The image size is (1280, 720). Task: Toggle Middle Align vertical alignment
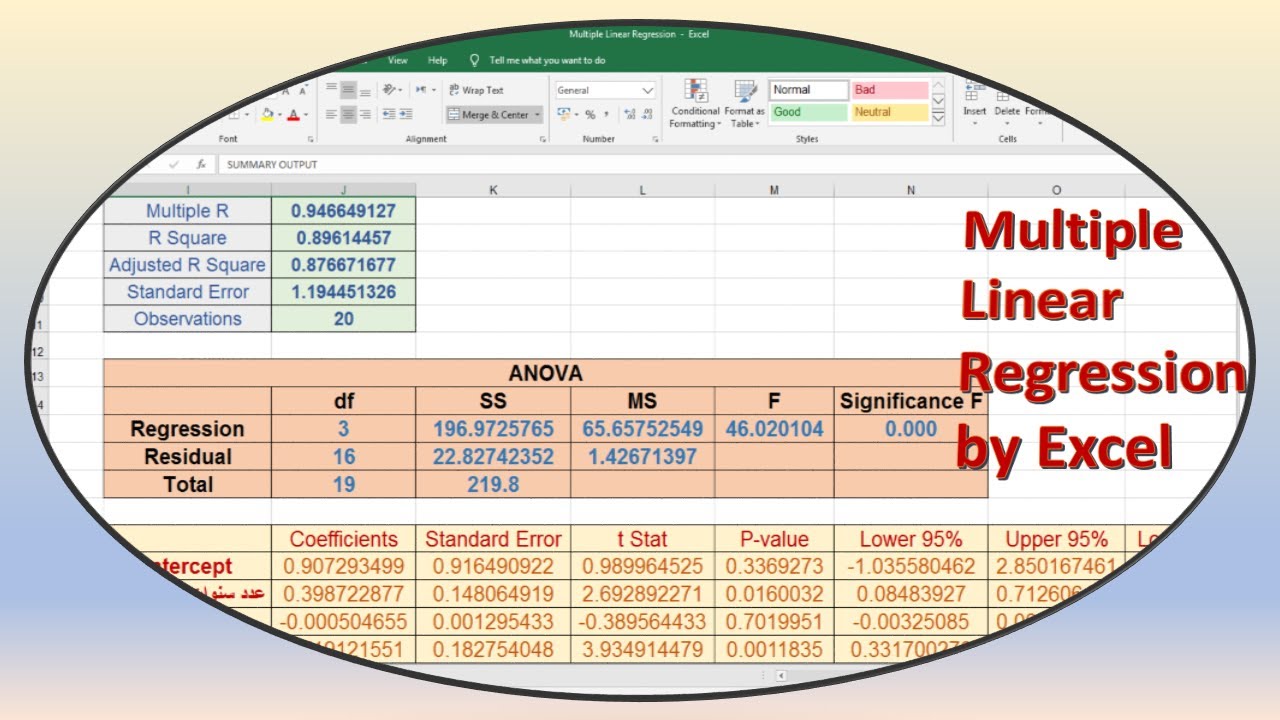pyautogui.click(x=348, y=90)
